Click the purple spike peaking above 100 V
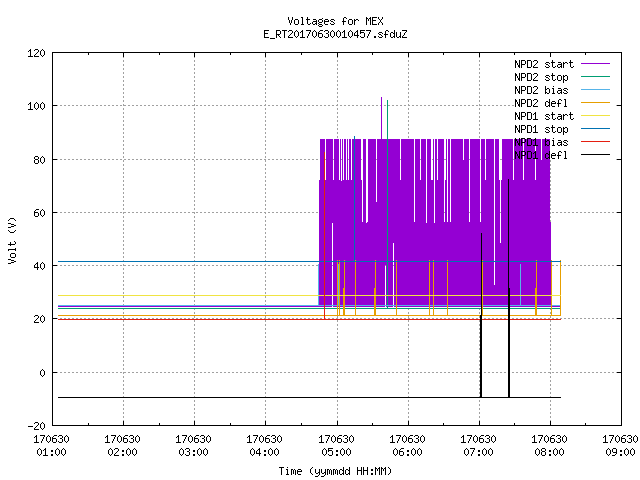 (x=382, y=118)
